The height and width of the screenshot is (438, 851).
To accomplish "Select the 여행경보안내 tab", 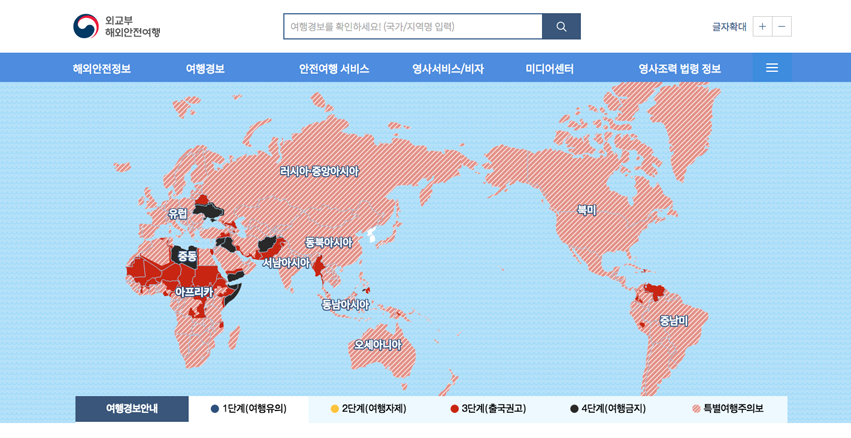I will [x=132, y=409].
